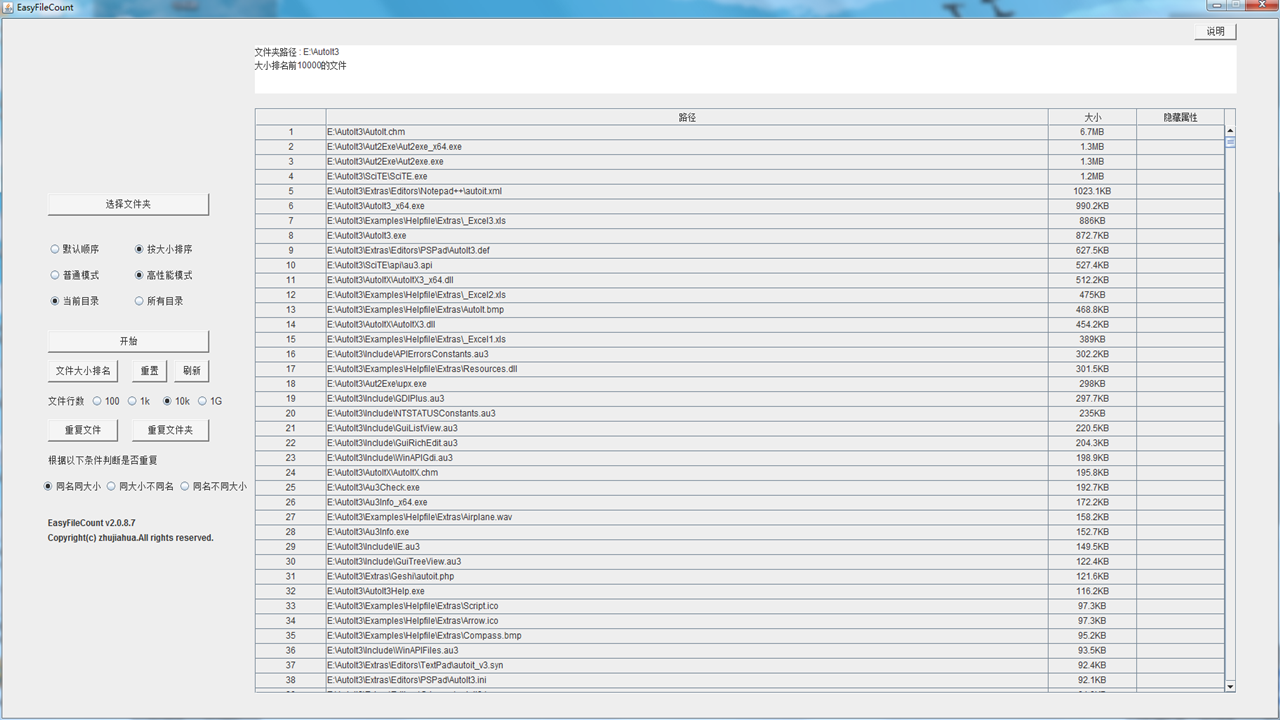Click the EasyFileCount title bar icon
This screenshot has width=1280, height=720.
click(8, 7)
